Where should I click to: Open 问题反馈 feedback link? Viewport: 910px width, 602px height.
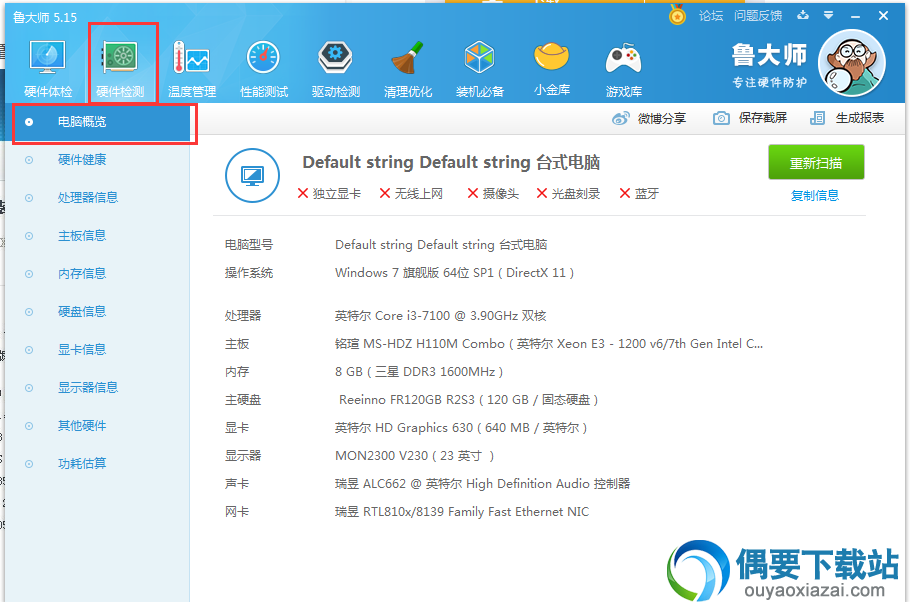pyautogui.click(x=758, y=16)
